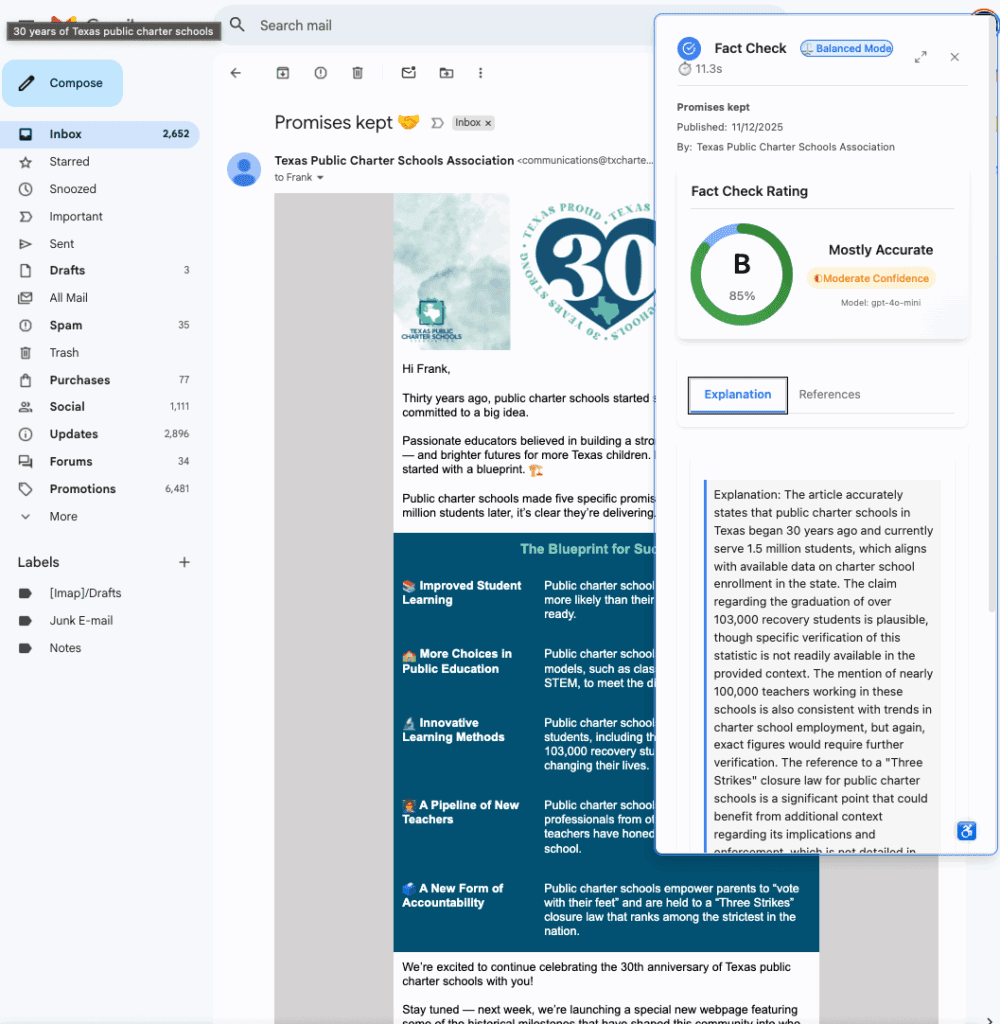
Task: Toggle the Balanced Mode badge
Action: click(846, 48)
